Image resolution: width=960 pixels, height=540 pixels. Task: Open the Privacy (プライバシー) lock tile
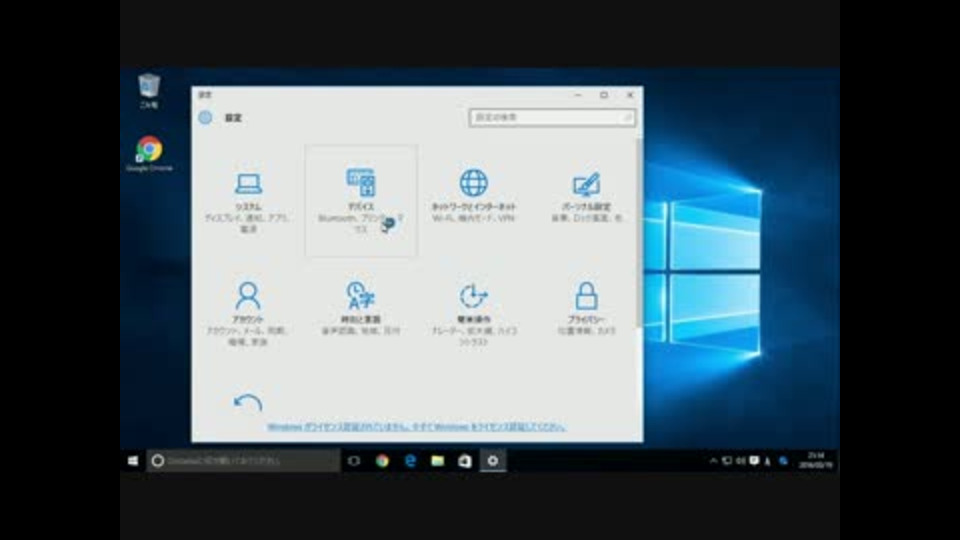click(586, 313)
